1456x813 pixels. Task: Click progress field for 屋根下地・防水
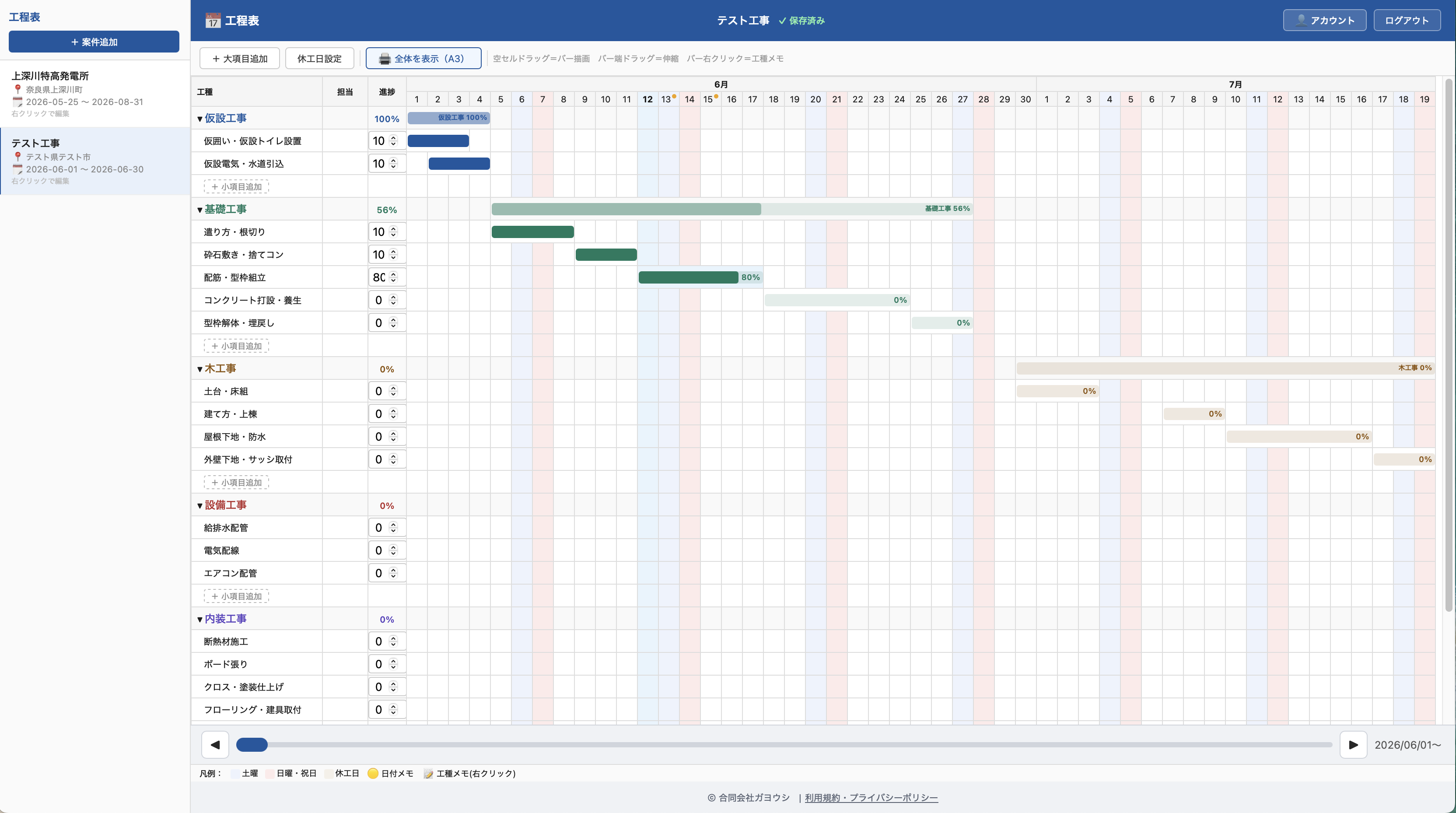coord(387,436)
